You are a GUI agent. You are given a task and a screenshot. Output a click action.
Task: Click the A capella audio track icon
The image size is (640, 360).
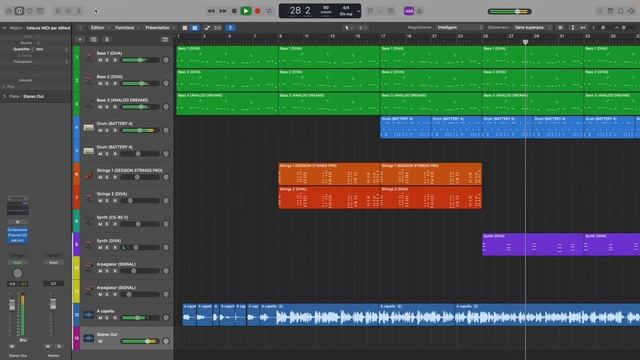(x=89, y=315)
